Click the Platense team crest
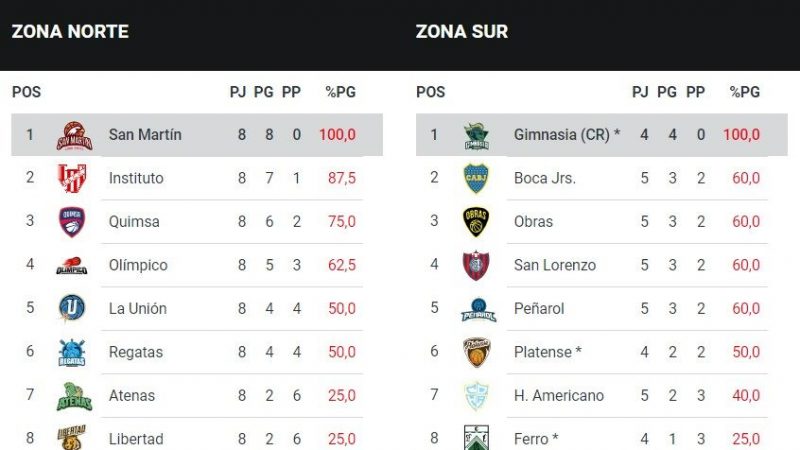800x450 pixels. 476,352
